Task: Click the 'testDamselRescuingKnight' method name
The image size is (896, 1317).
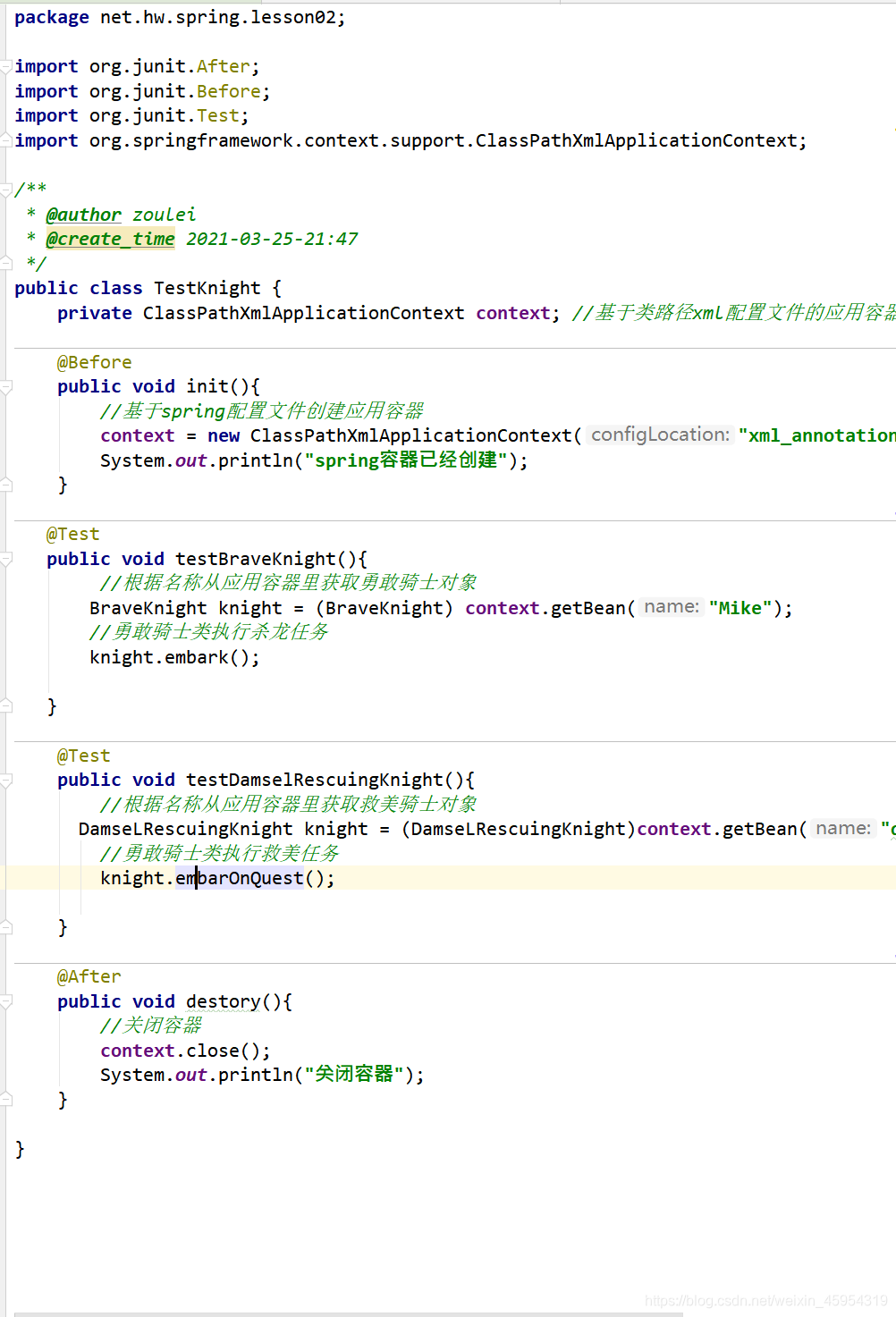Action: click(315, 780)
